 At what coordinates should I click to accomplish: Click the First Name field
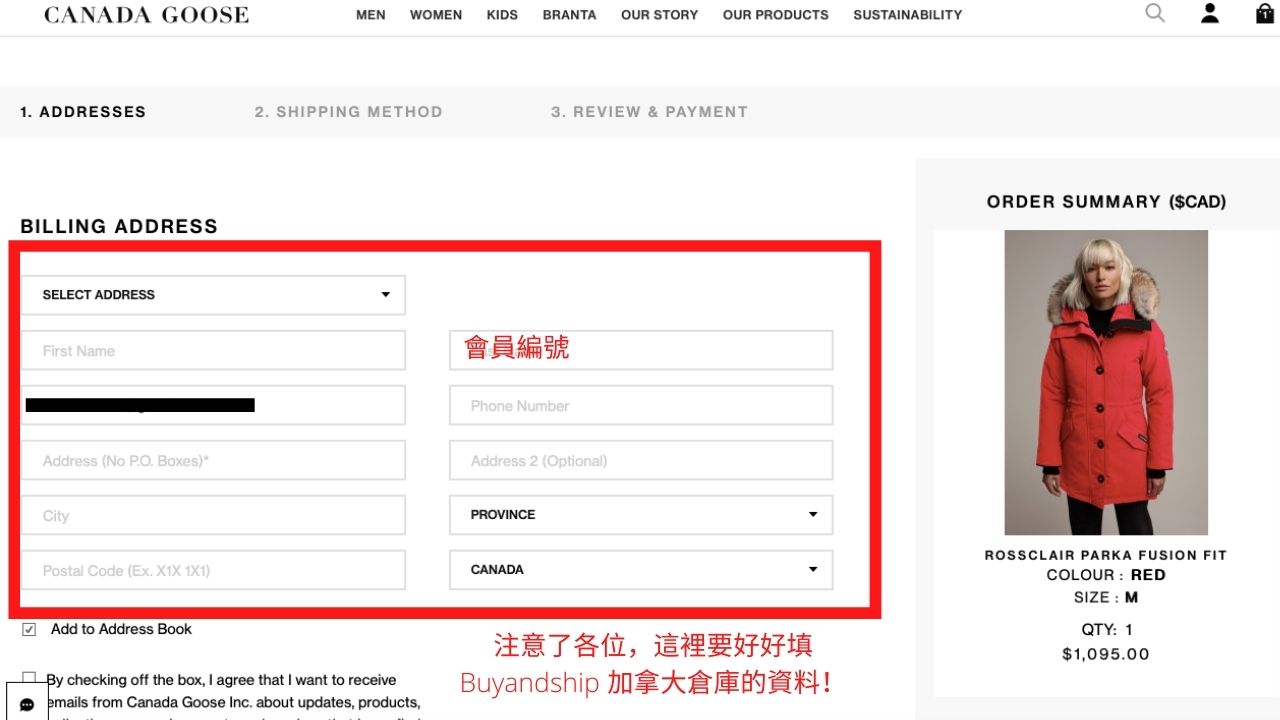pos(213,351)
